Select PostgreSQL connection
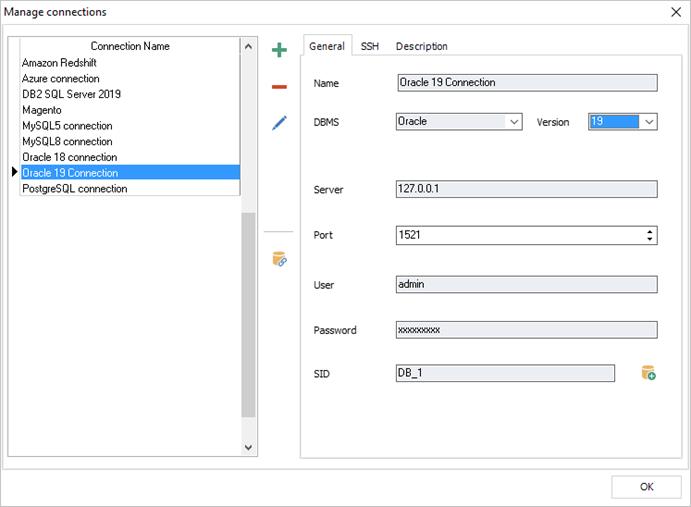 point(130,188)
